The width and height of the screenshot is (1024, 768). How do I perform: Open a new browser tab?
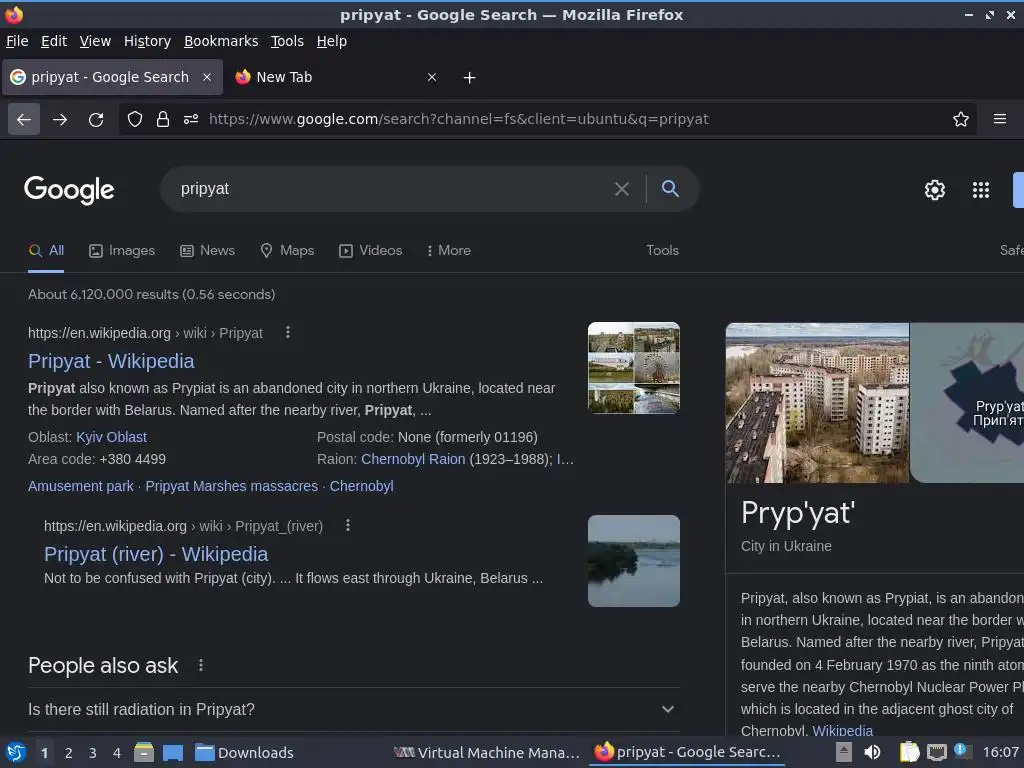(469, 78)
